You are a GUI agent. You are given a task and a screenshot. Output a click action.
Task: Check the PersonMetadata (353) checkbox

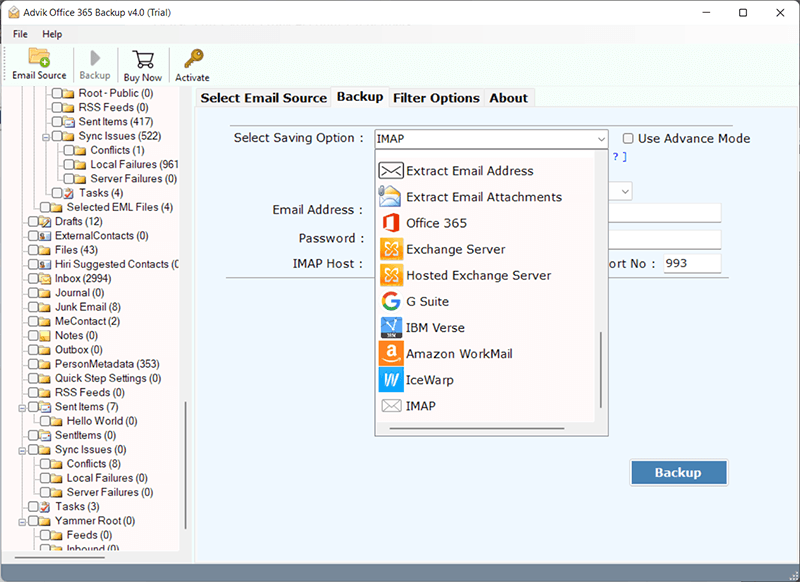coord(33,364)
